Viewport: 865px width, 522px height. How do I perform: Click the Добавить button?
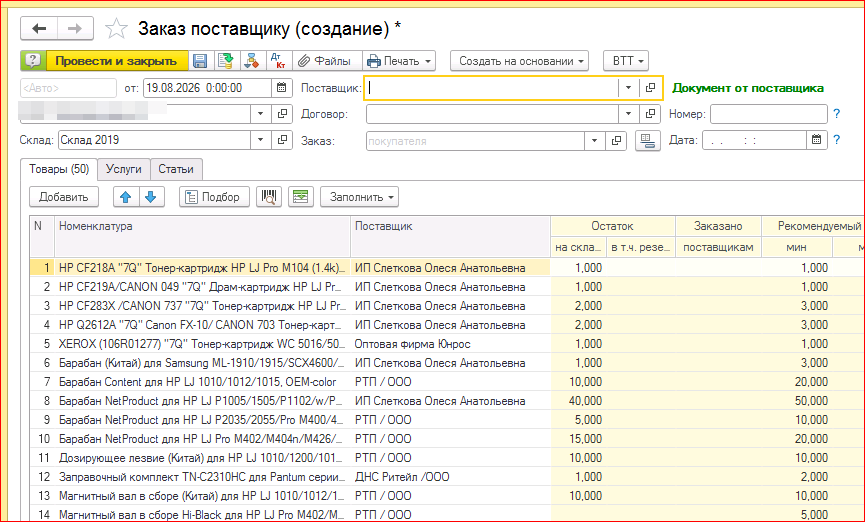(63, 197)
